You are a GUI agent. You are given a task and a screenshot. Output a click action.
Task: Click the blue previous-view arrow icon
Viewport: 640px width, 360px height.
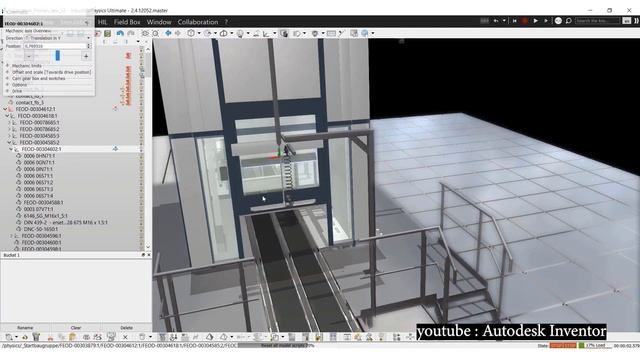tap(168, 33)
